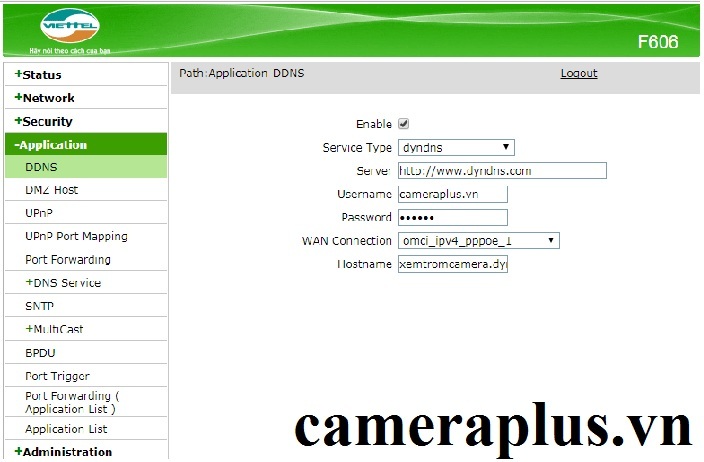
Task: Open the Port Trigger page
Action: [x=57, y=376]
